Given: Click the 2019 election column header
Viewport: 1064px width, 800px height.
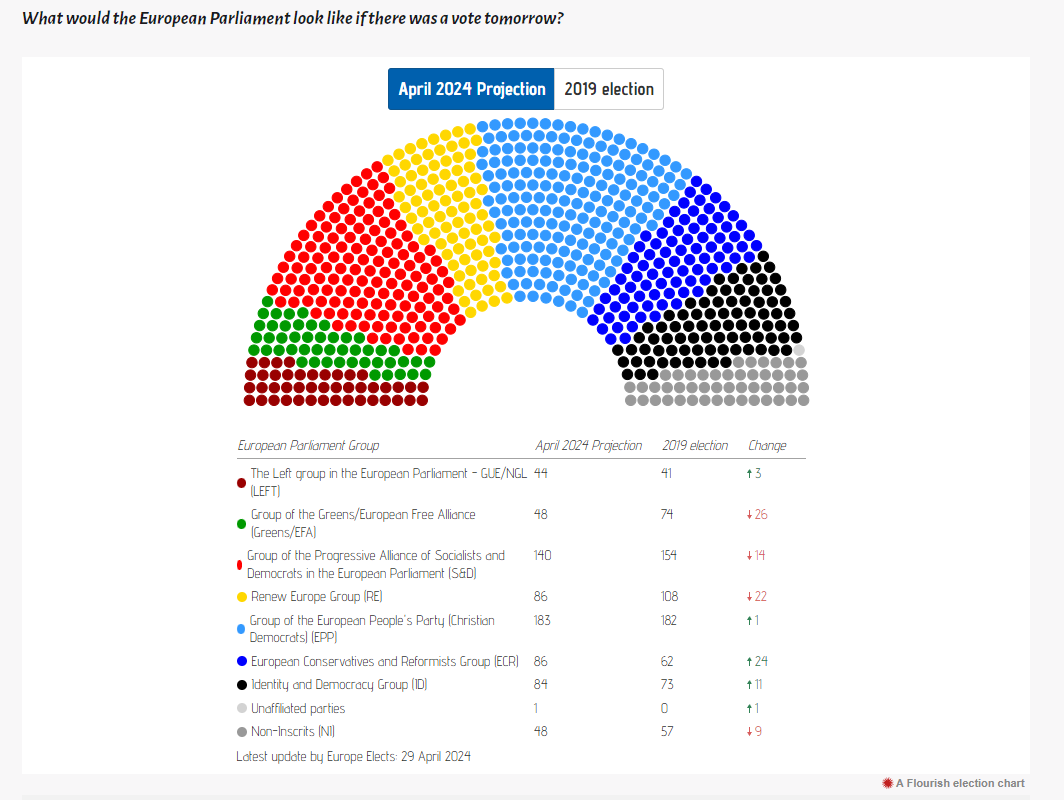Looking at the screenshot, I should (695, 446).
